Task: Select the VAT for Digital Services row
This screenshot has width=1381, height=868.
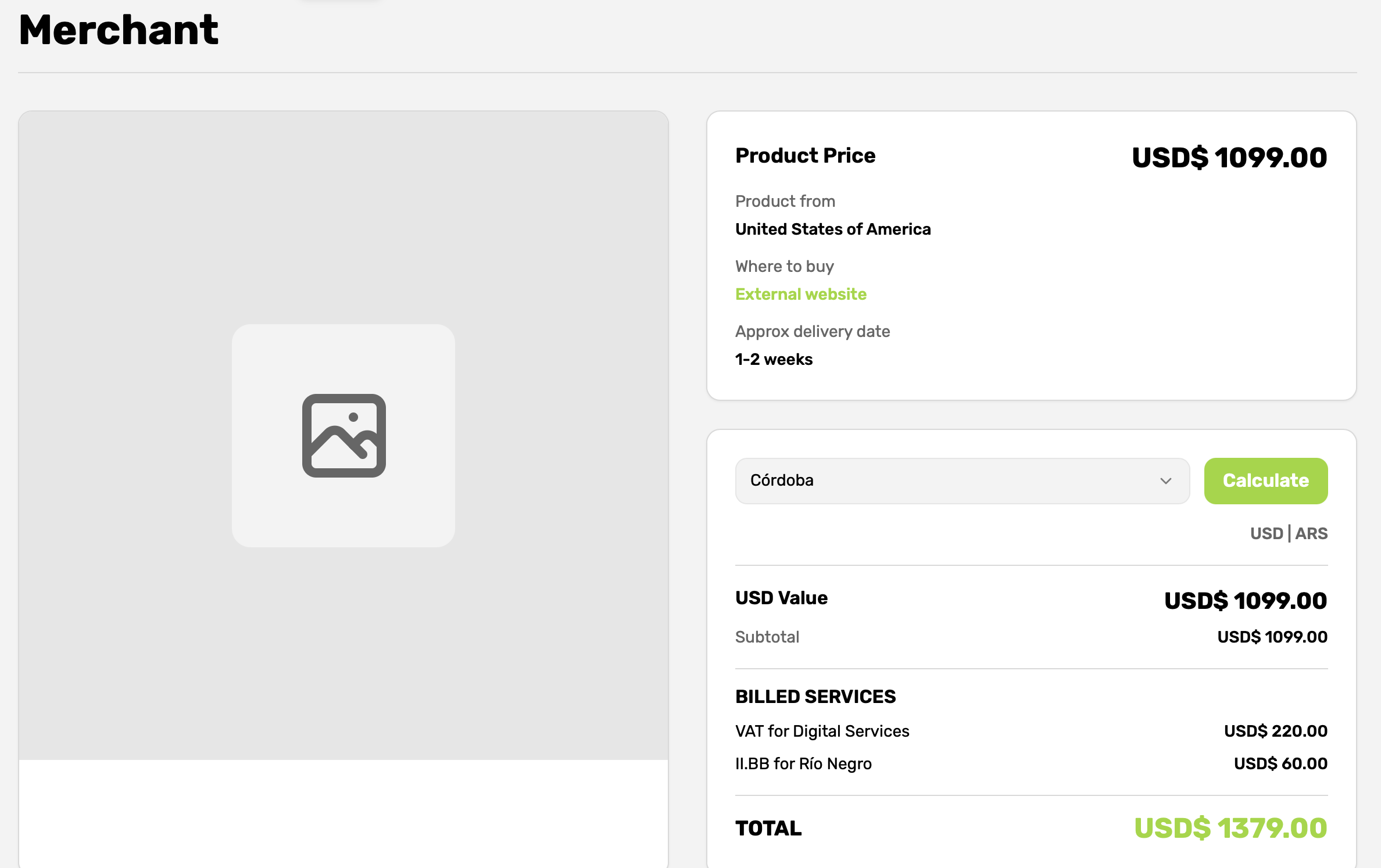Action: point(822,731)
